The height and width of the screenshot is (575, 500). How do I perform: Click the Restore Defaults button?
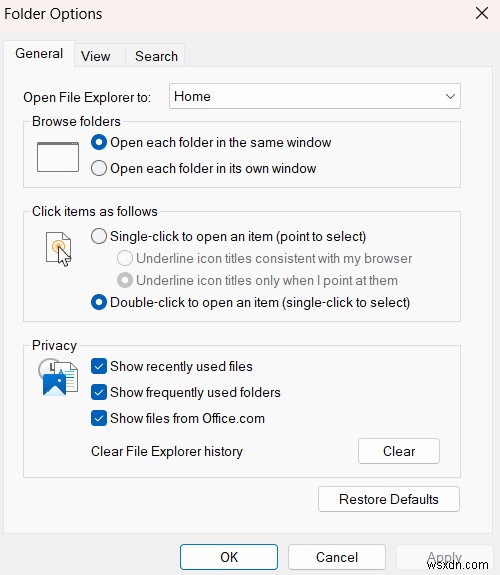point(389,499)
